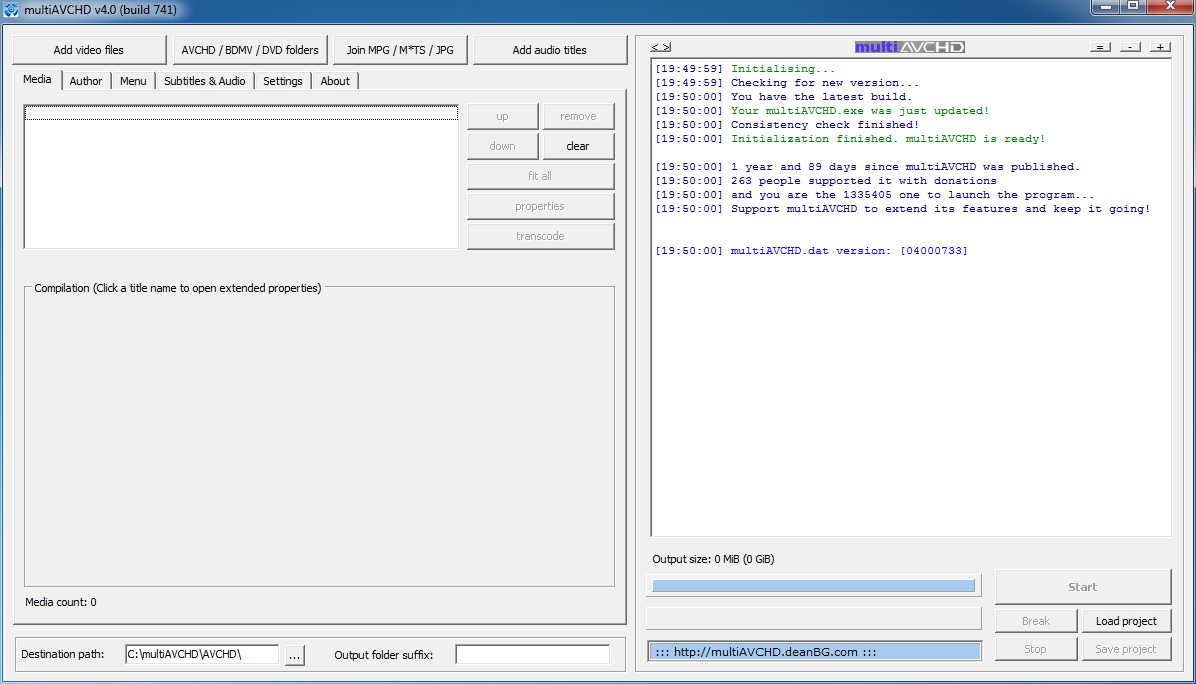Open the Media tab
Viewport: 1196px width, 684px height.
tap(37, 79)
